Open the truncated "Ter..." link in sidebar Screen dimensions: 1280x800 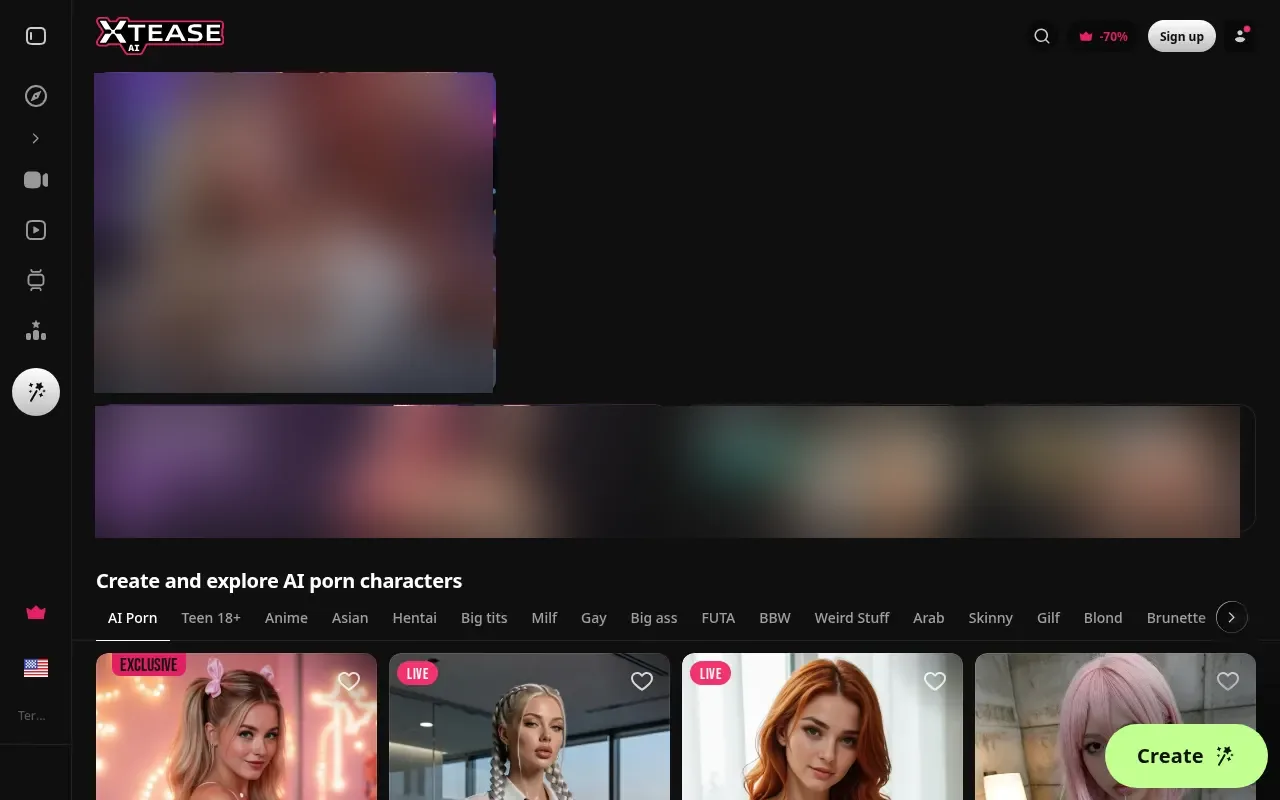click(x=32, y=715)
